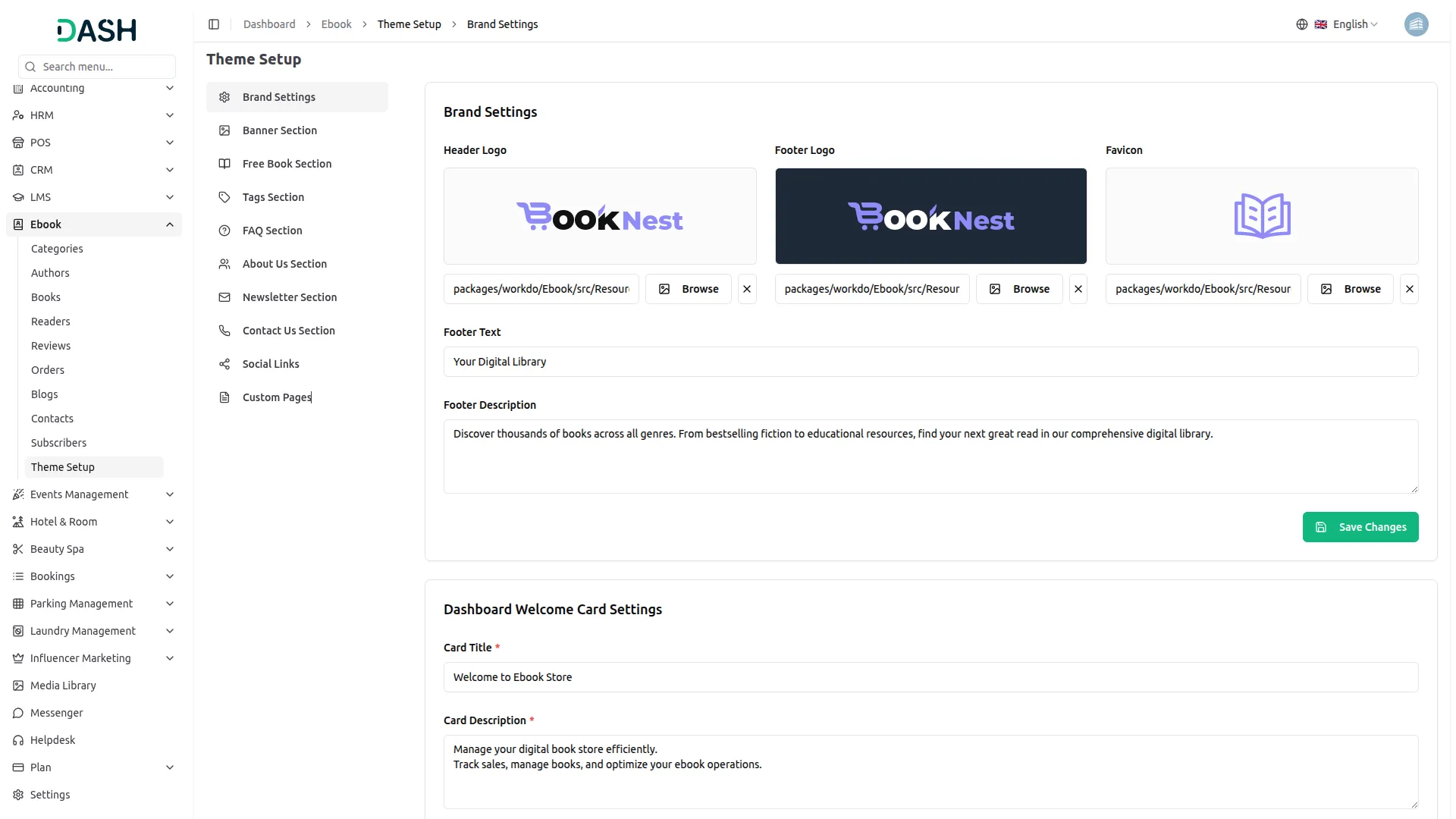
Task: Click the Custom Pages document icon
Action: coord(224,397)
